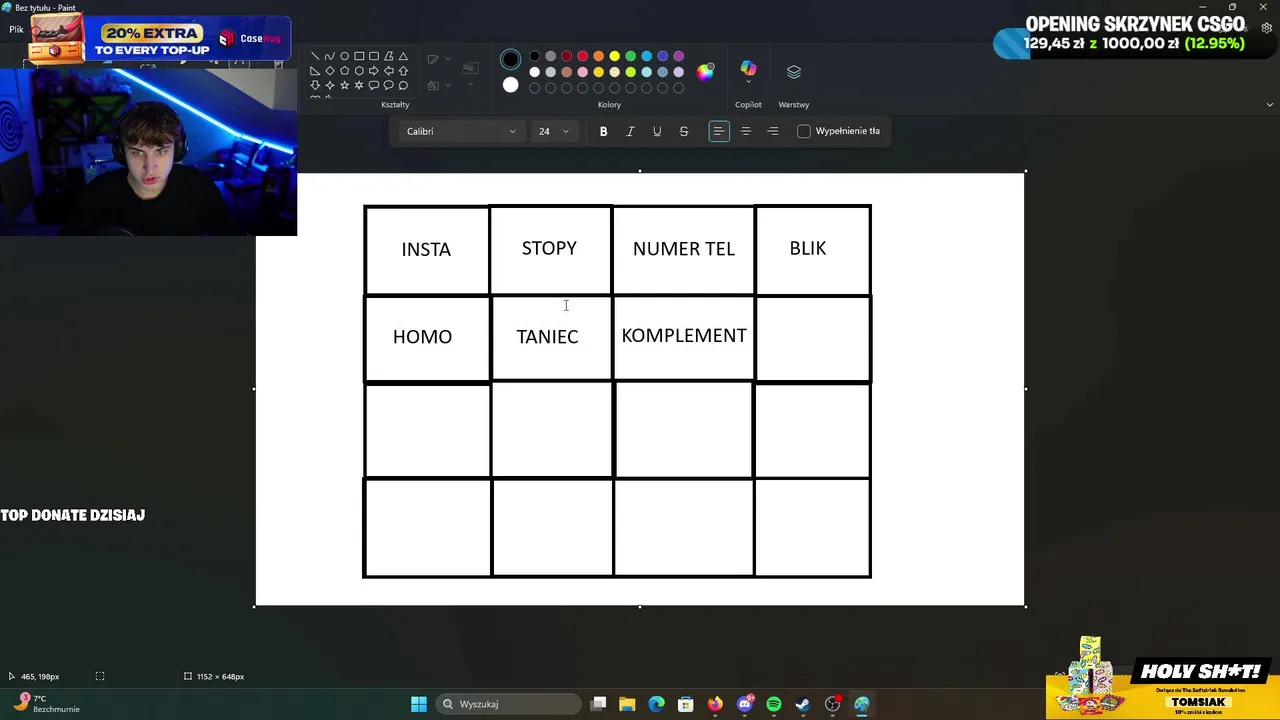Select the Diamond shape

click(330, 71)
